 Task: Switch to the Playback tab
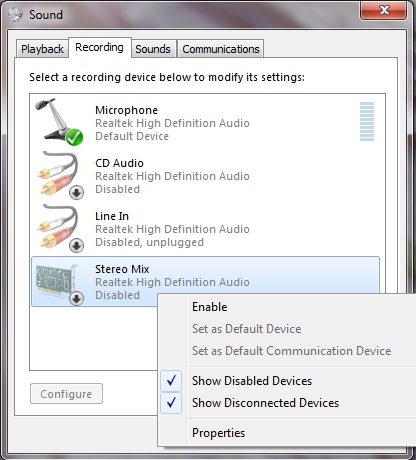42,49
